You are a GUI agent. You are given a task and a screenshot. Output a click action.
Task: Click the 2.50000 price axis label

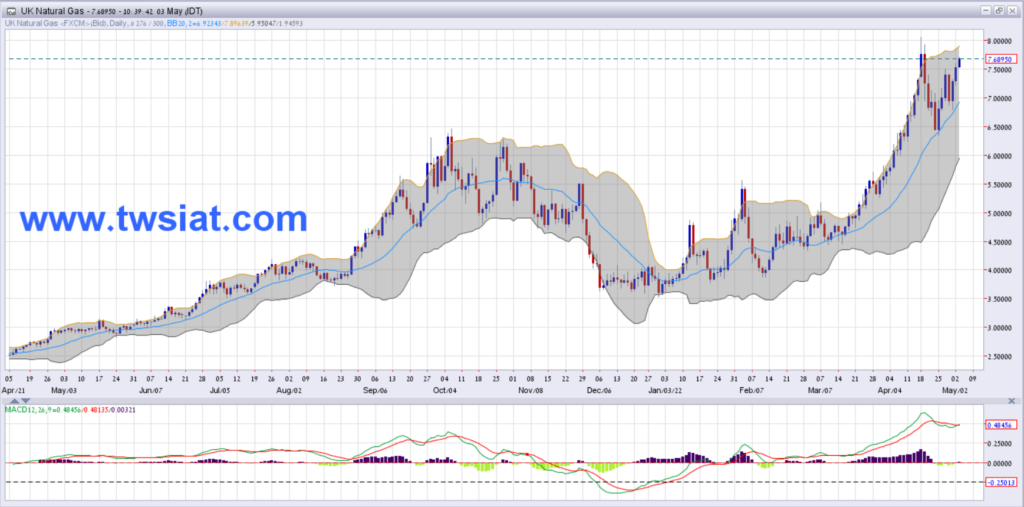pos(999,357)
